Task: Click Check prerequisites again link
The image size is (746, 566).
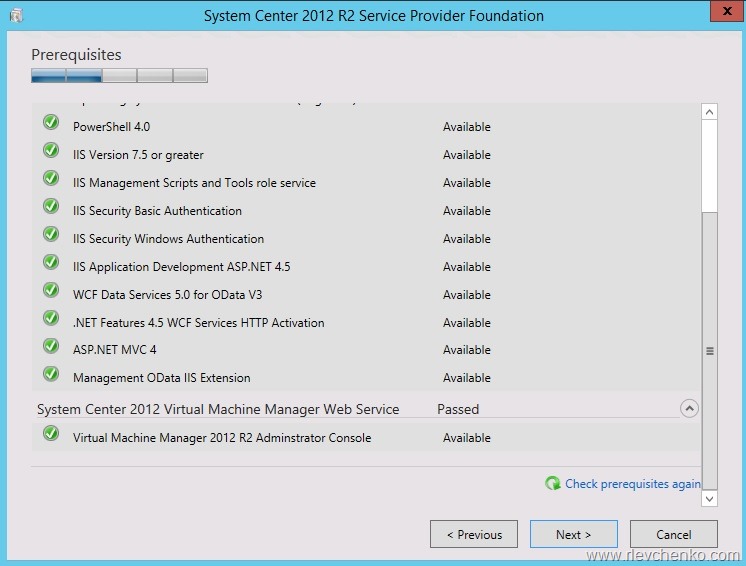Action: pos(632,484)
